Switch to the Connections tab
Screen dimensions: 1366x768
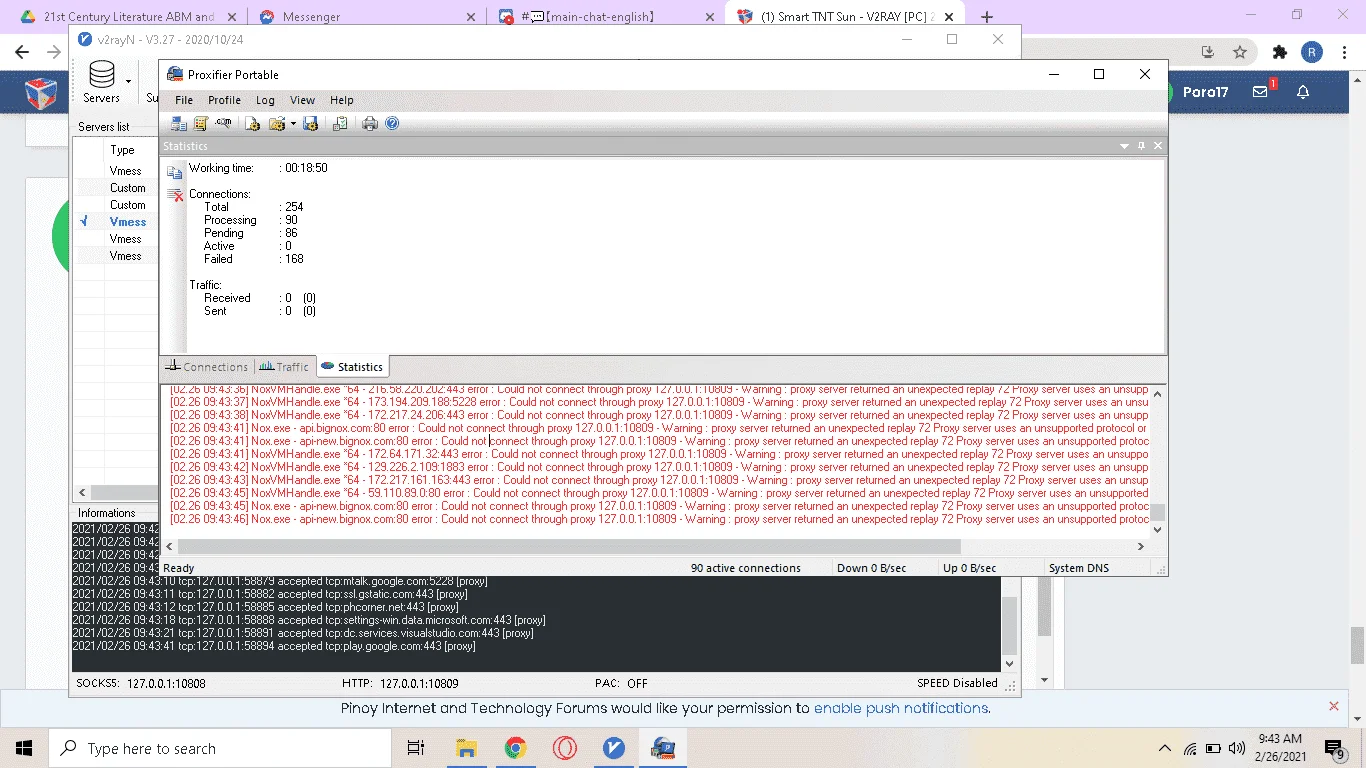tap(207, 367)
